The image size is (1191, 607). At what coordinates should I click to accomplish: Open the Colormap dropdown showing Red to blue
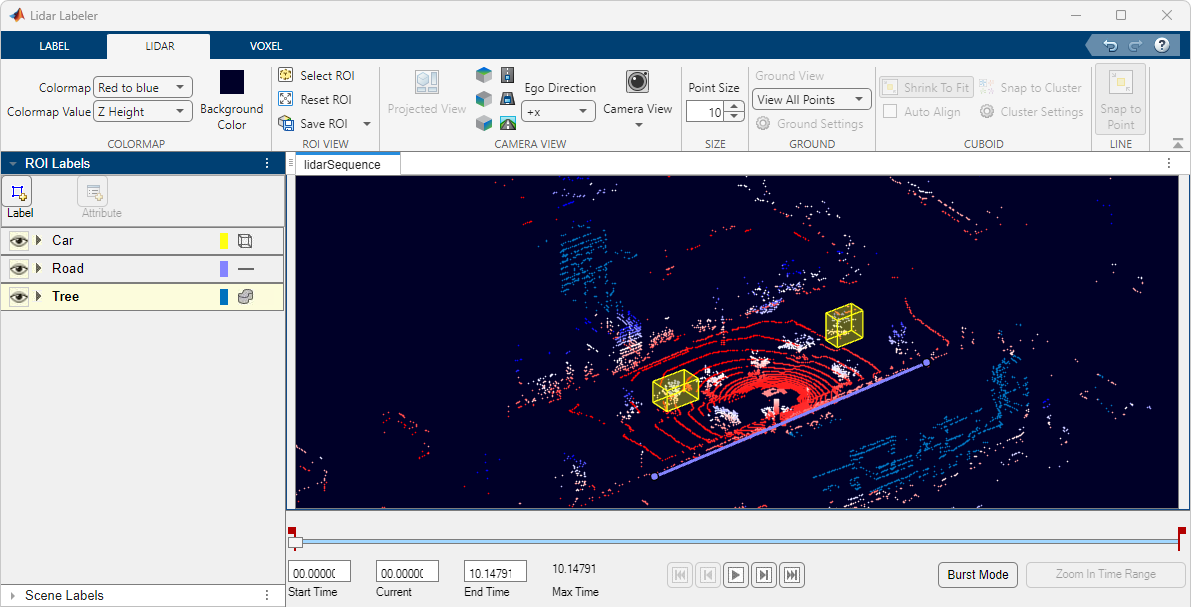click(x=143, y=87)
